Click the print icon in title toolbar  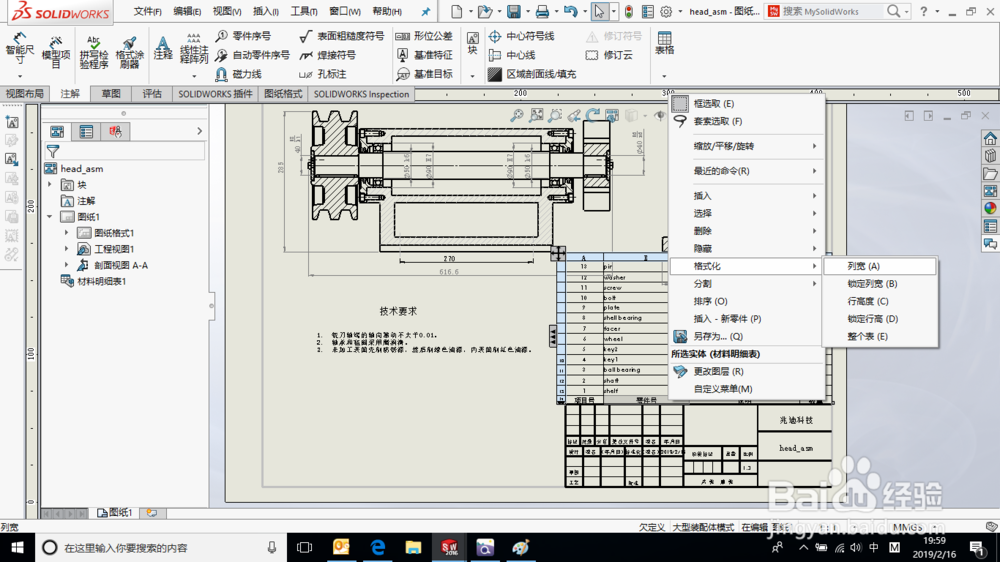[x=542, y=11]
